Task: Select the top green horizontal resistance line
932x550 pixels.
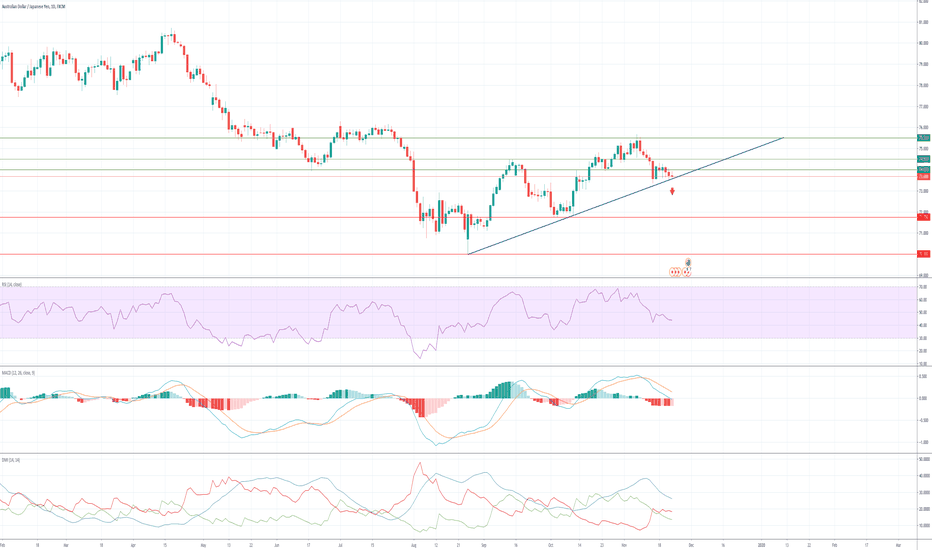Action: click(300, 138)
